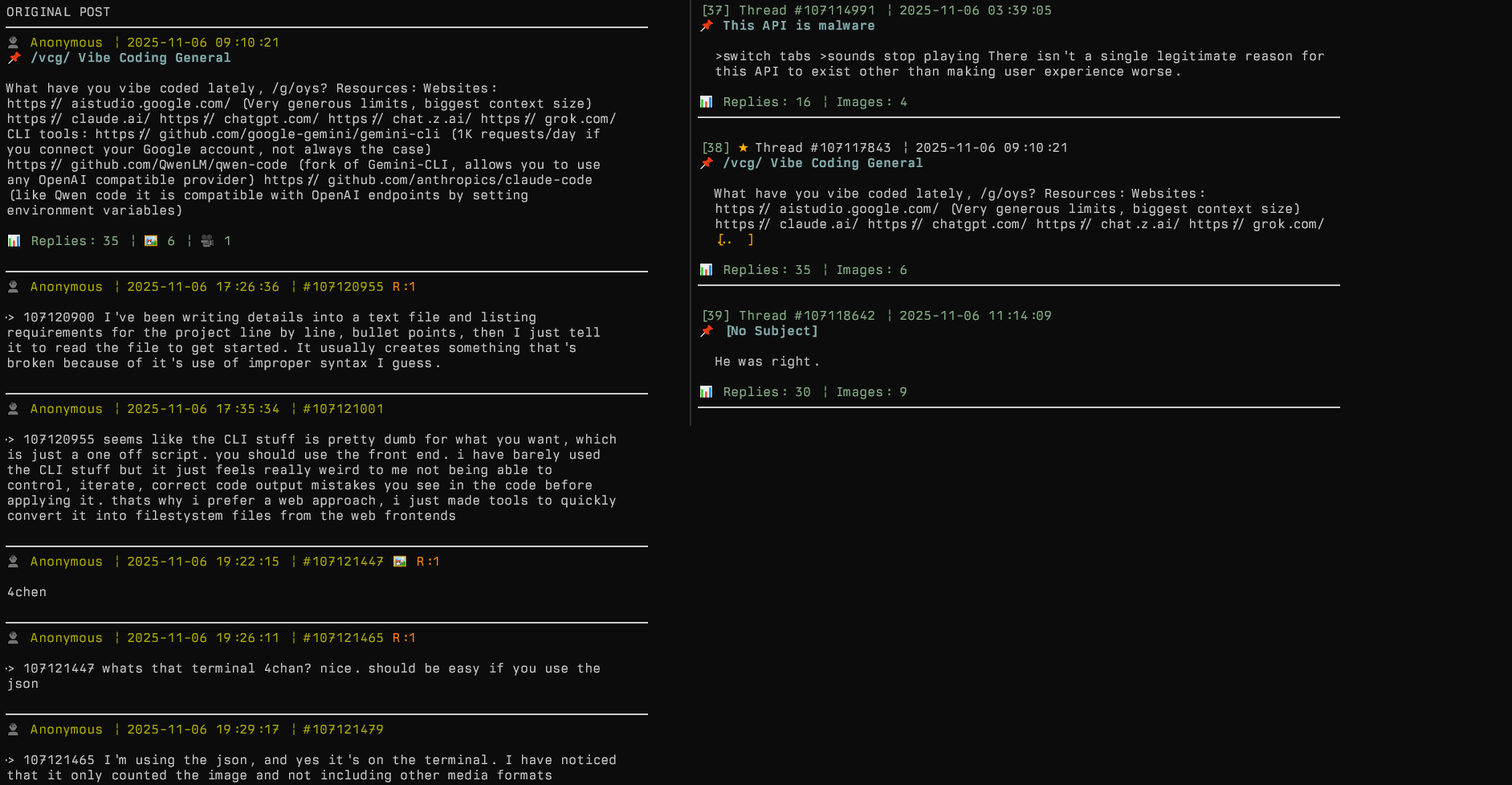Open the image attachment icon on post #107121447
Image resolution: width=1512 pixels, height=785 pixels.
pos(400,562)
